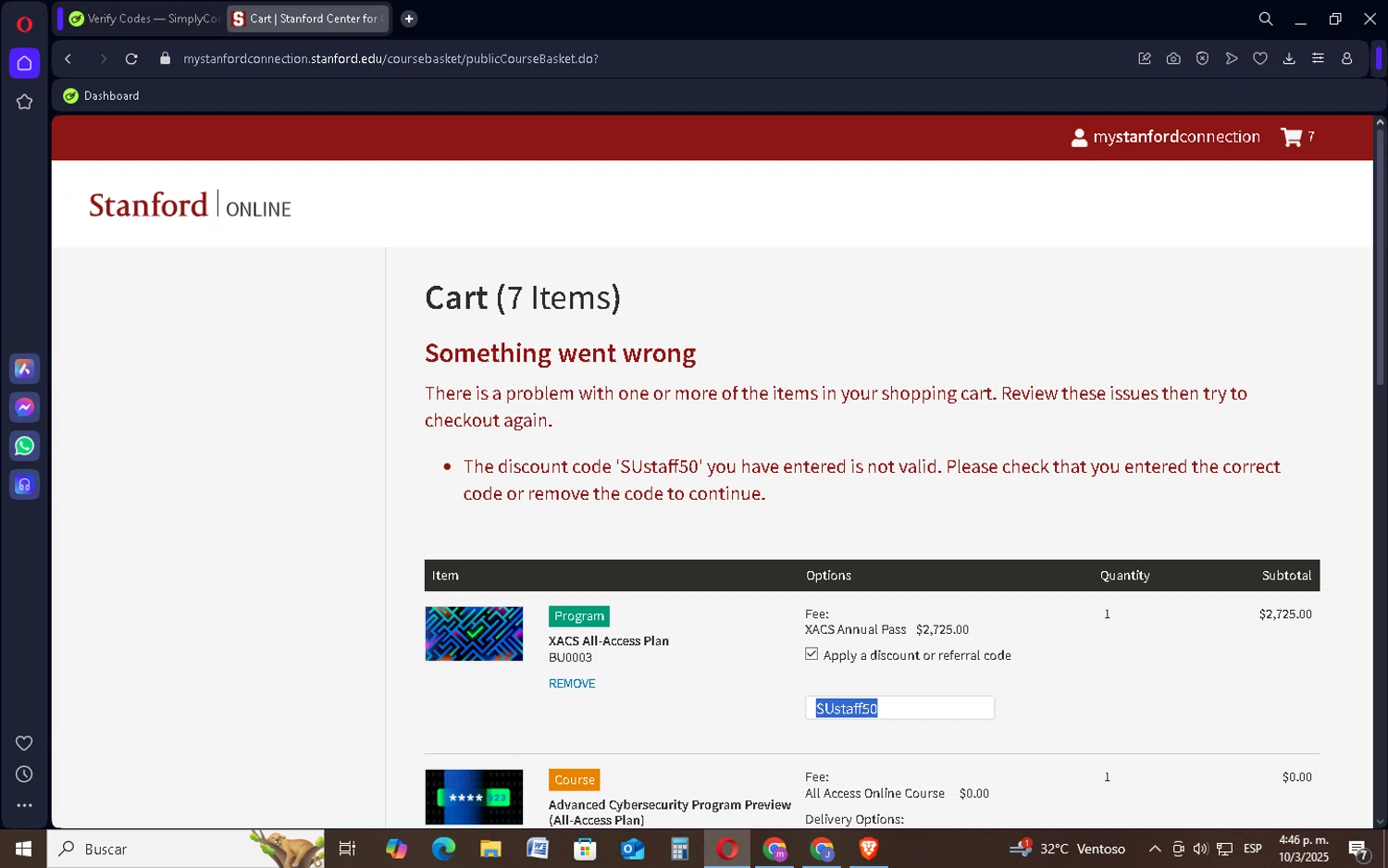Select the Cart Stanford Center tab

[309, 19]
